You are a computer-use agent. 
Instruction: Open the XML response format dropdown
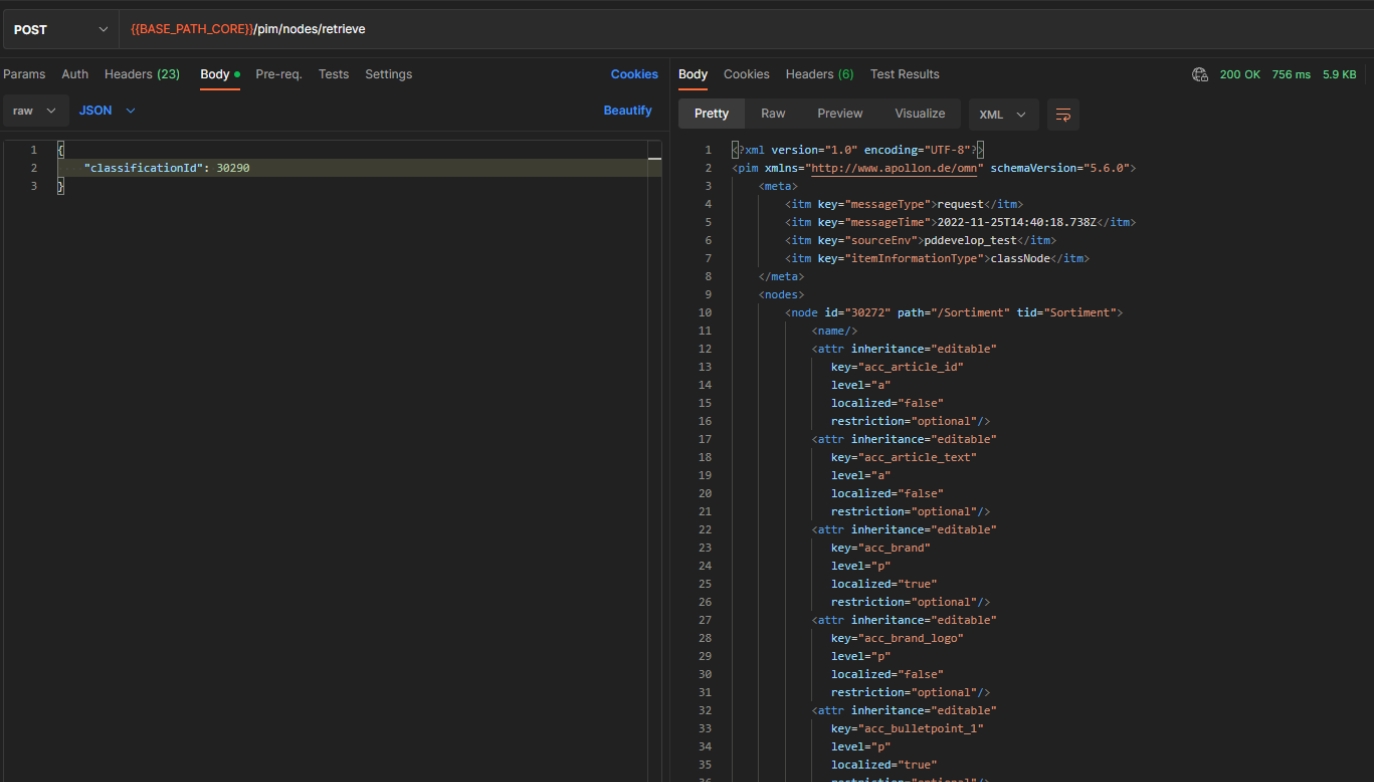click(1003, 114)
